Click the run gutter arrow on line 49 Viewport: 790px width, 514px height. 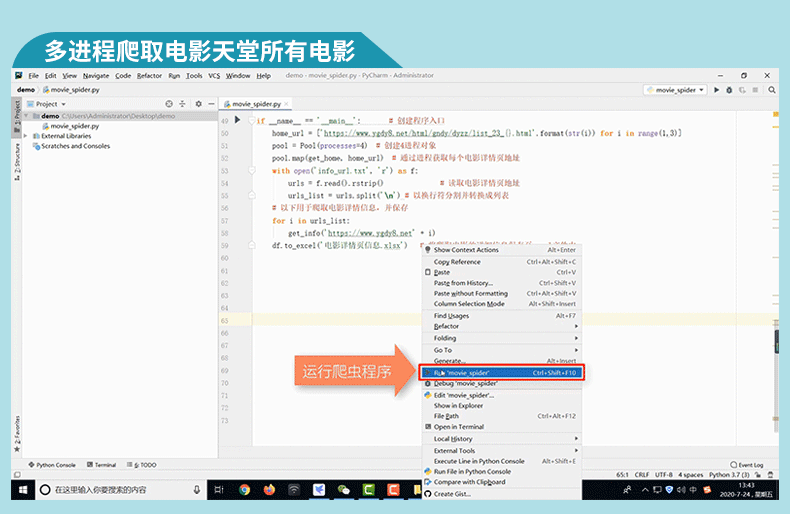(237, 120)
